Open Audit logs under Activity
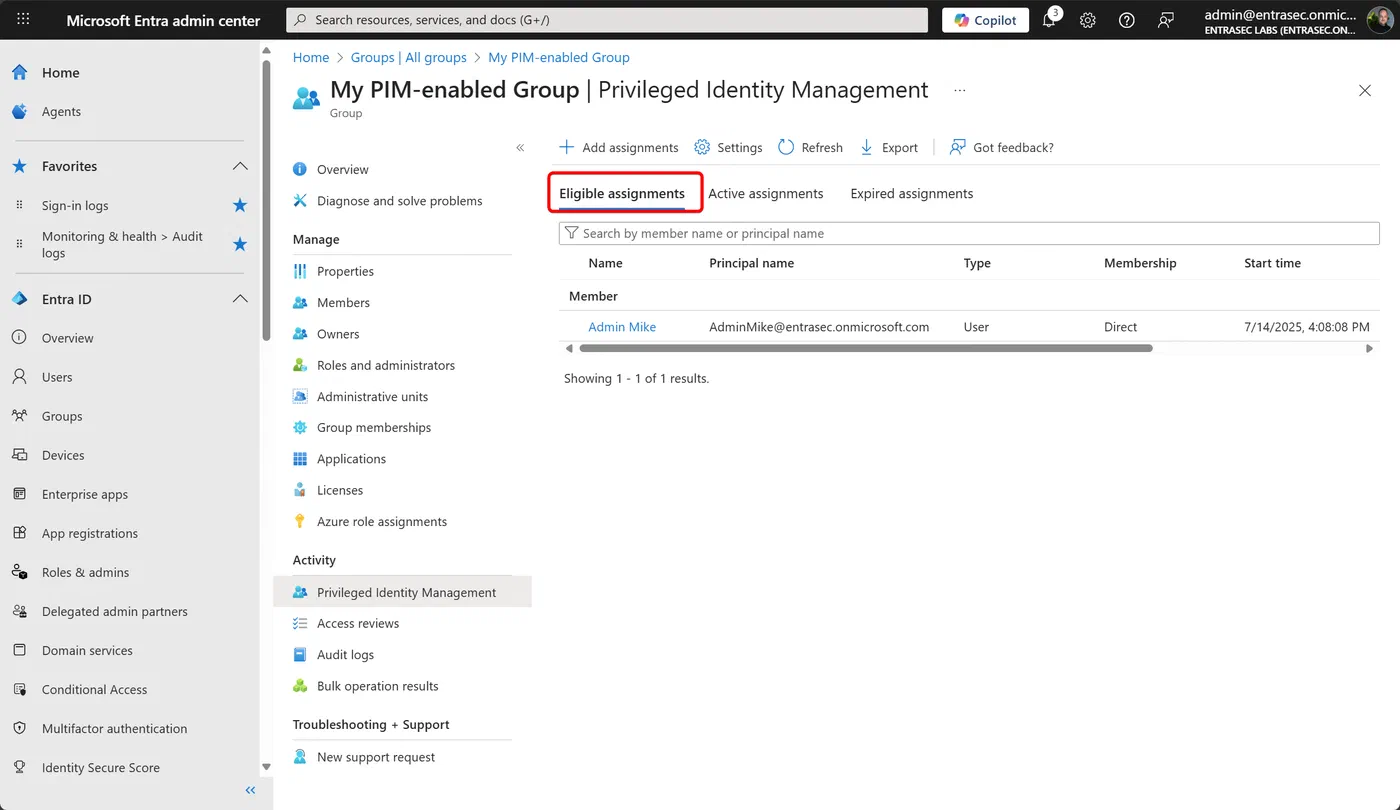The width and height of the screenshot is (1400, 810). pos(345,654)
